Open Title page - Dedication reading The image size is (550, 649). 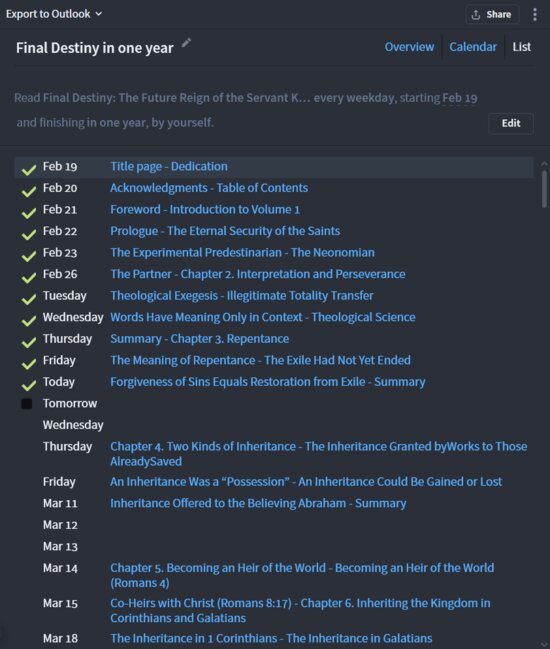point(169,166)
